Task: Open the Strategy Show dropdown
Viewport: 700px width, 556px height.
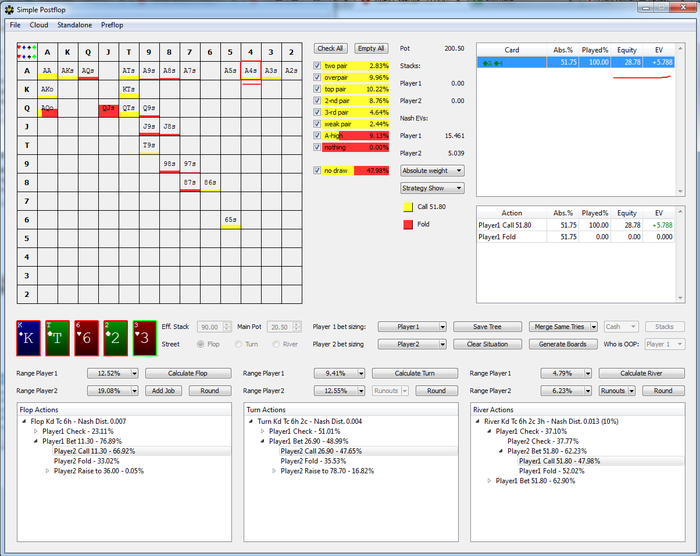Action: click(x=431, y=188)
